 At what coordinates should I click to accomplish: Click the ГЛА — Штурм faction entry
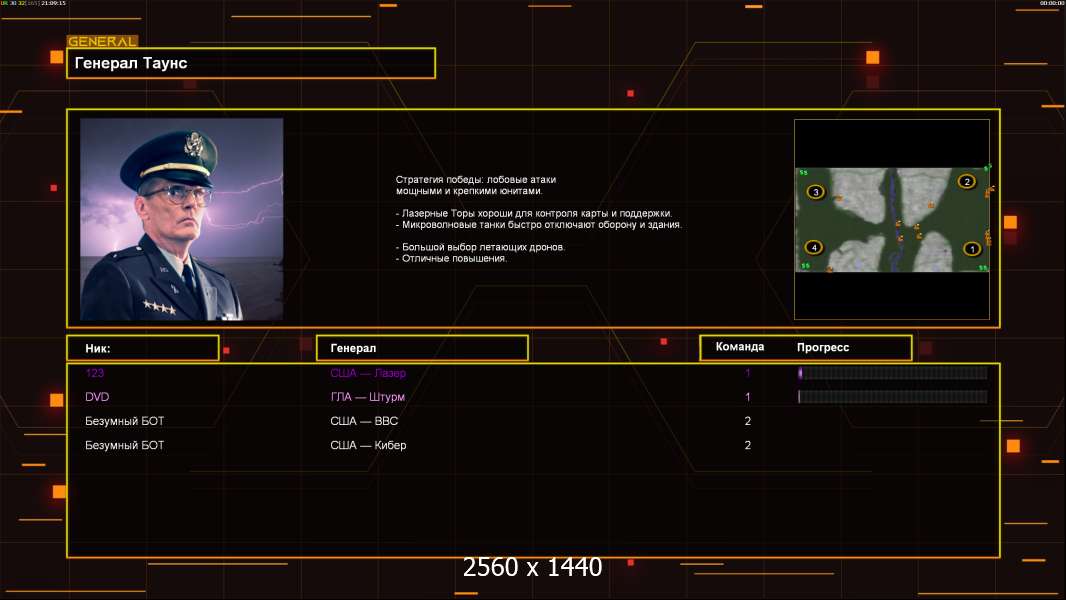pyautogui.click(x=367, y=397)
